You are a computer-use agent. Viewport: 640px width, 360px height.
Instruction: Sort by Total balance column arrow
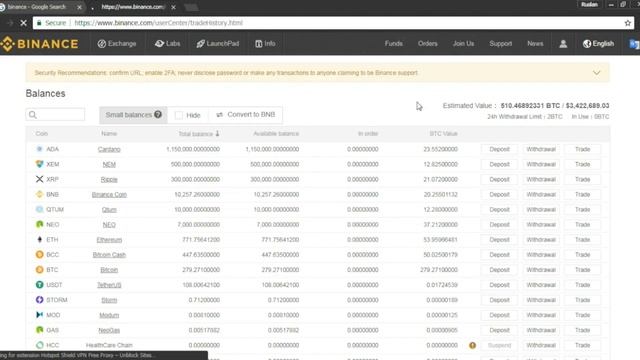(x=217, y=133)
